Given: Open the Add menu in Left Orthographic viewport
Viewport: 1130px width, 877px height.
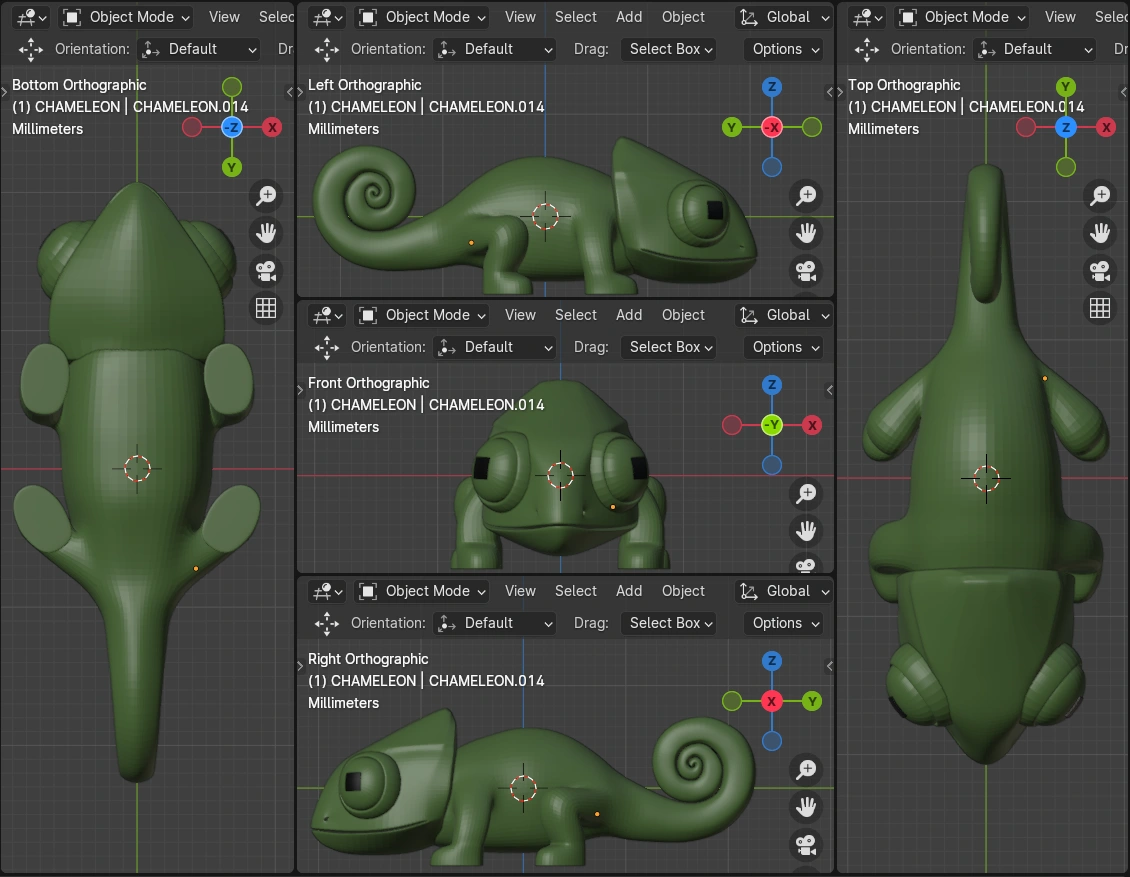Looking at the screenshot, I should tap(629, 17).
